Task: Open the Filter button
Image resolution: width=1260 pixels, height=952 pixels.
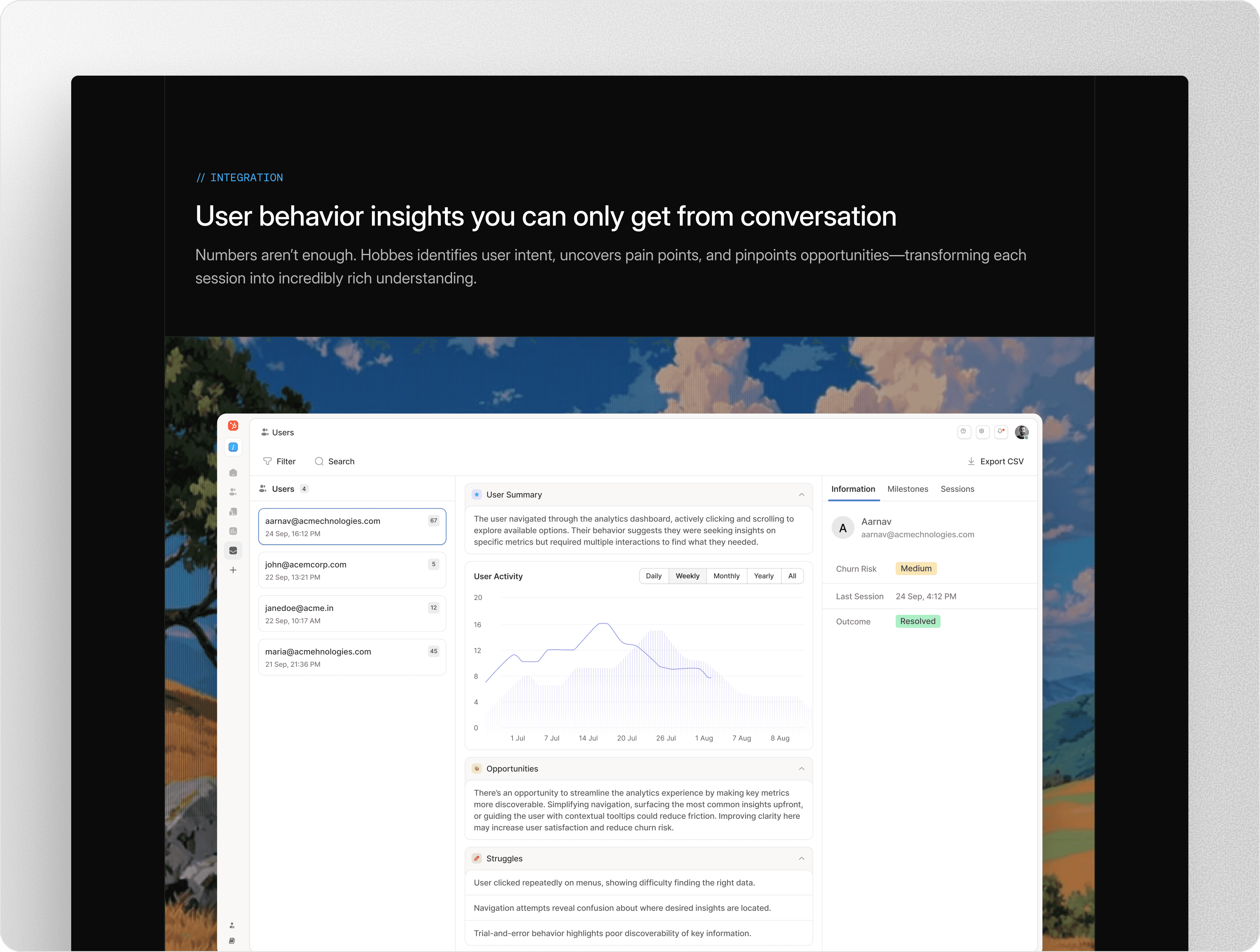Action: pyautogui.click(x=280, y=461)
